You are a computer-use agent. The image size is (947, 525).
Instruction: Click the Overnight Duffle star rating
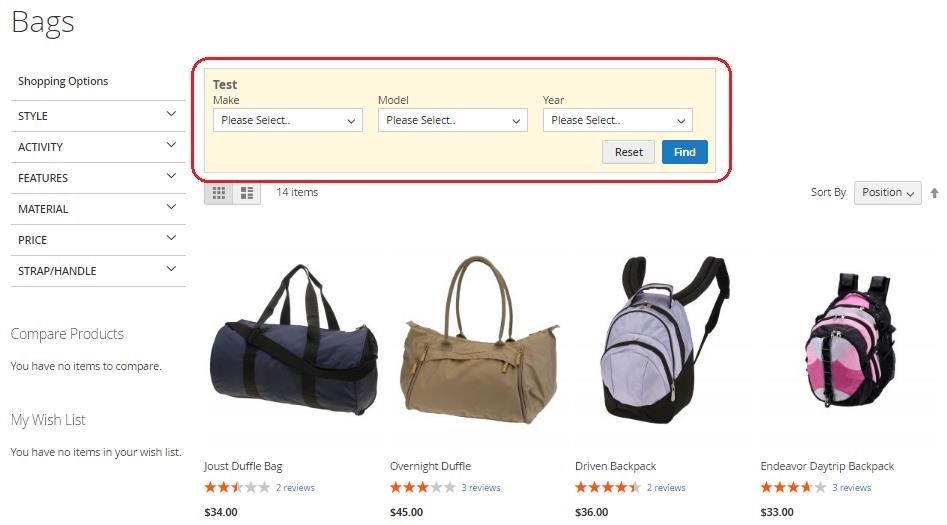(422, 487)
